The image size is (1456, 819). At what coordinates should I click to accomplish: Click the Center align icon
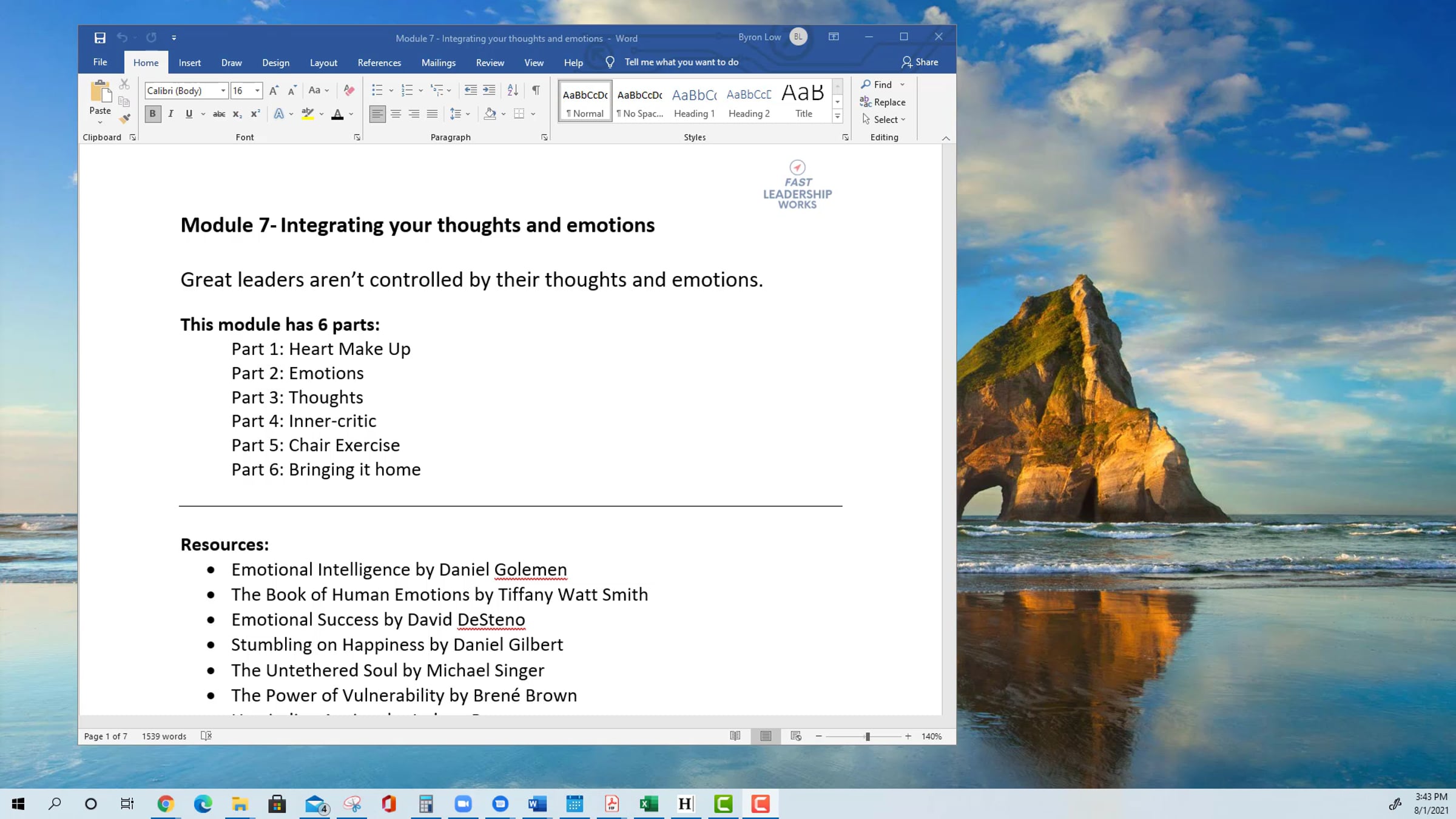coord(396,114)
